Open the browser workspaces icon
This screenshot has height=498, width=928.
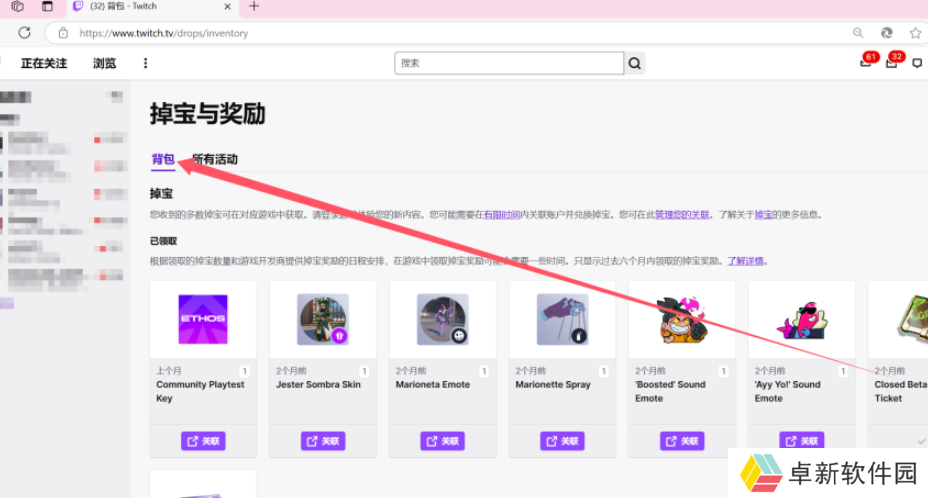[18, 7]
